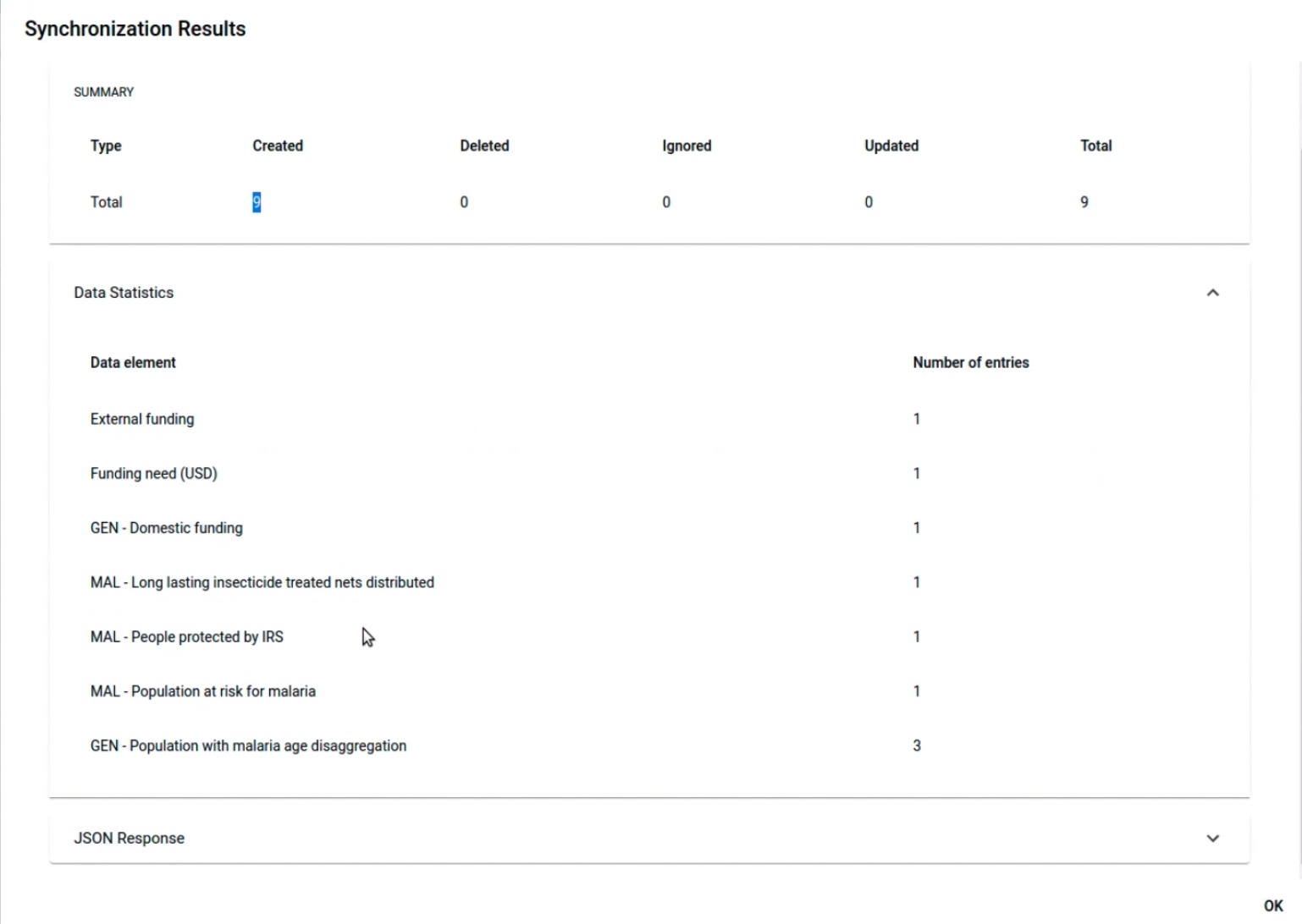Select the External funding data element
This screenshot has height=924, width=1302.
click(141, 418)
